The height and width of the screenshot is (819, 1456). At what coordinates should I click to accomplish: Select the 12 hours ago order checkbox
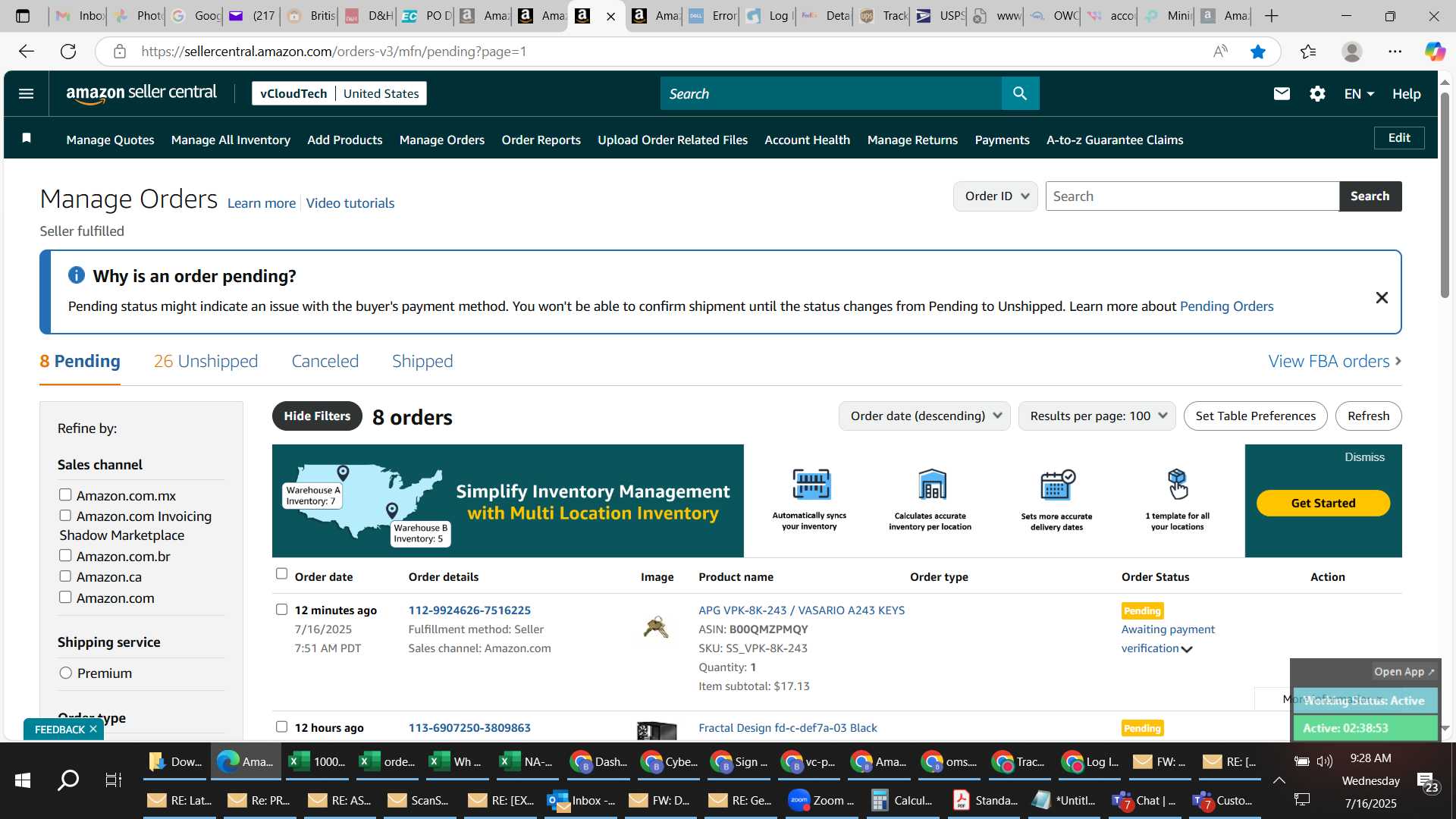click(x=281, y=726)
